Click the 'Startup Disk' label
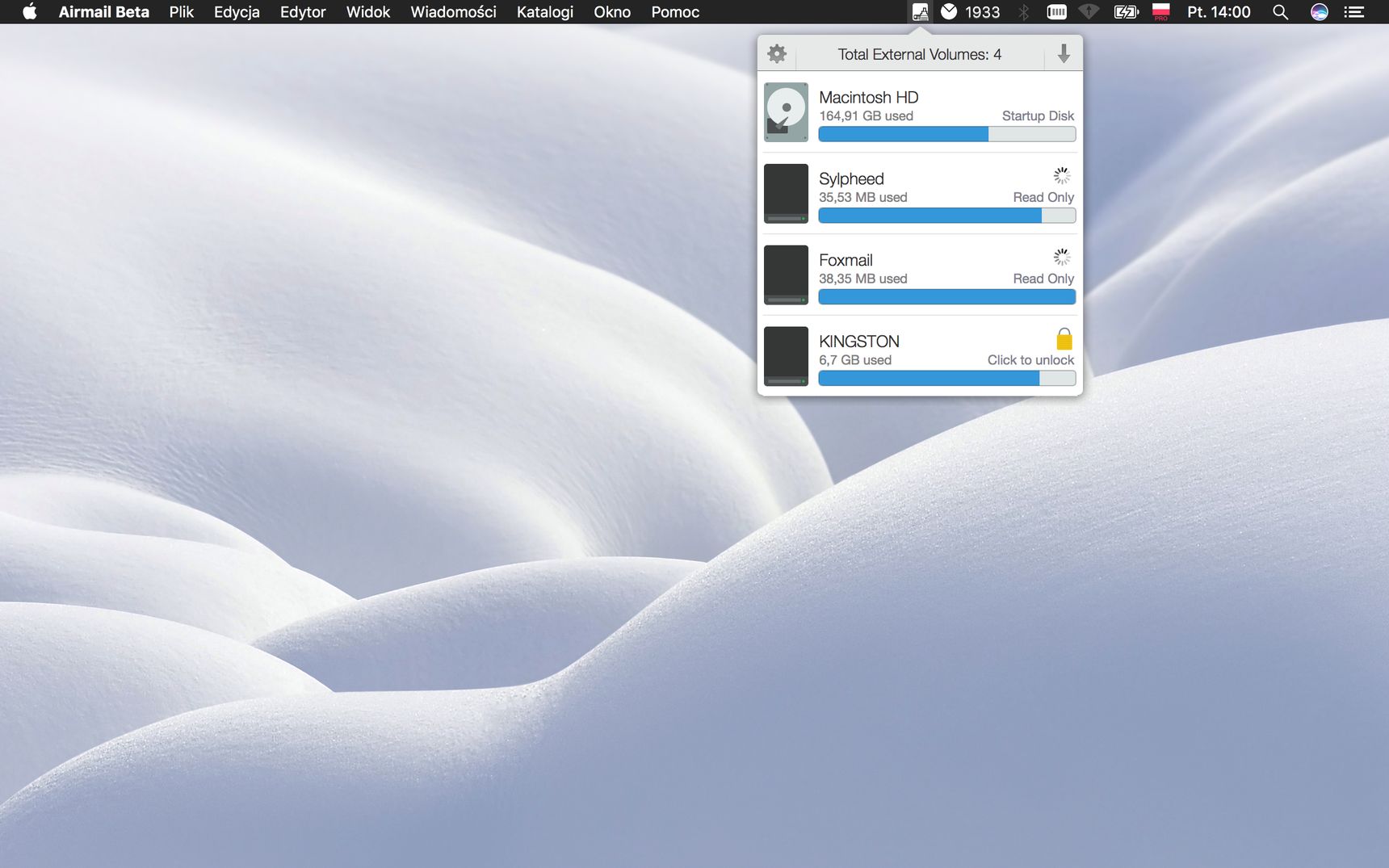1389x868 pixels. (x=1038, y=116)
